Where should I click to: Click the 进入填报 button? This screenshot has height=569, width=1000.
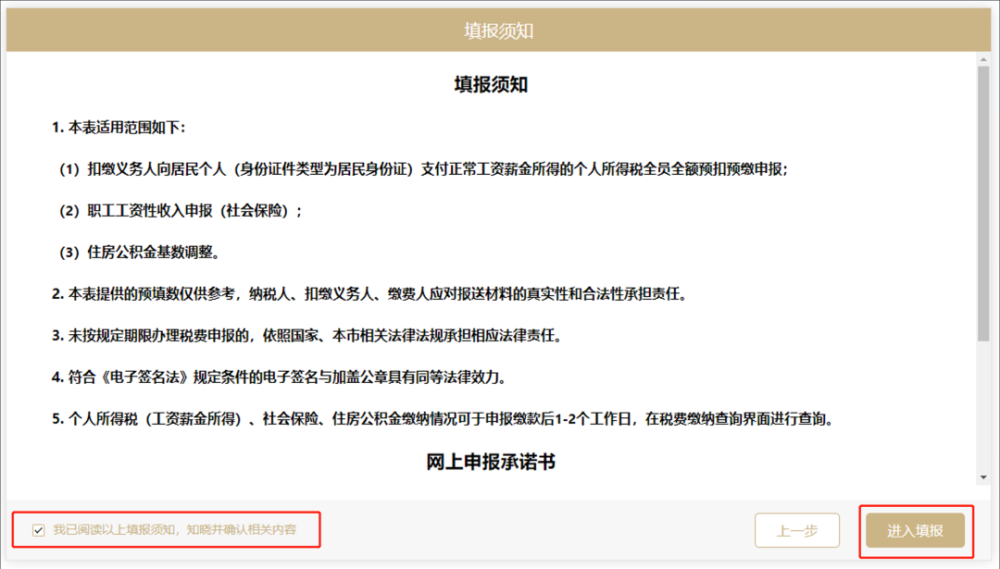[915, 531]
